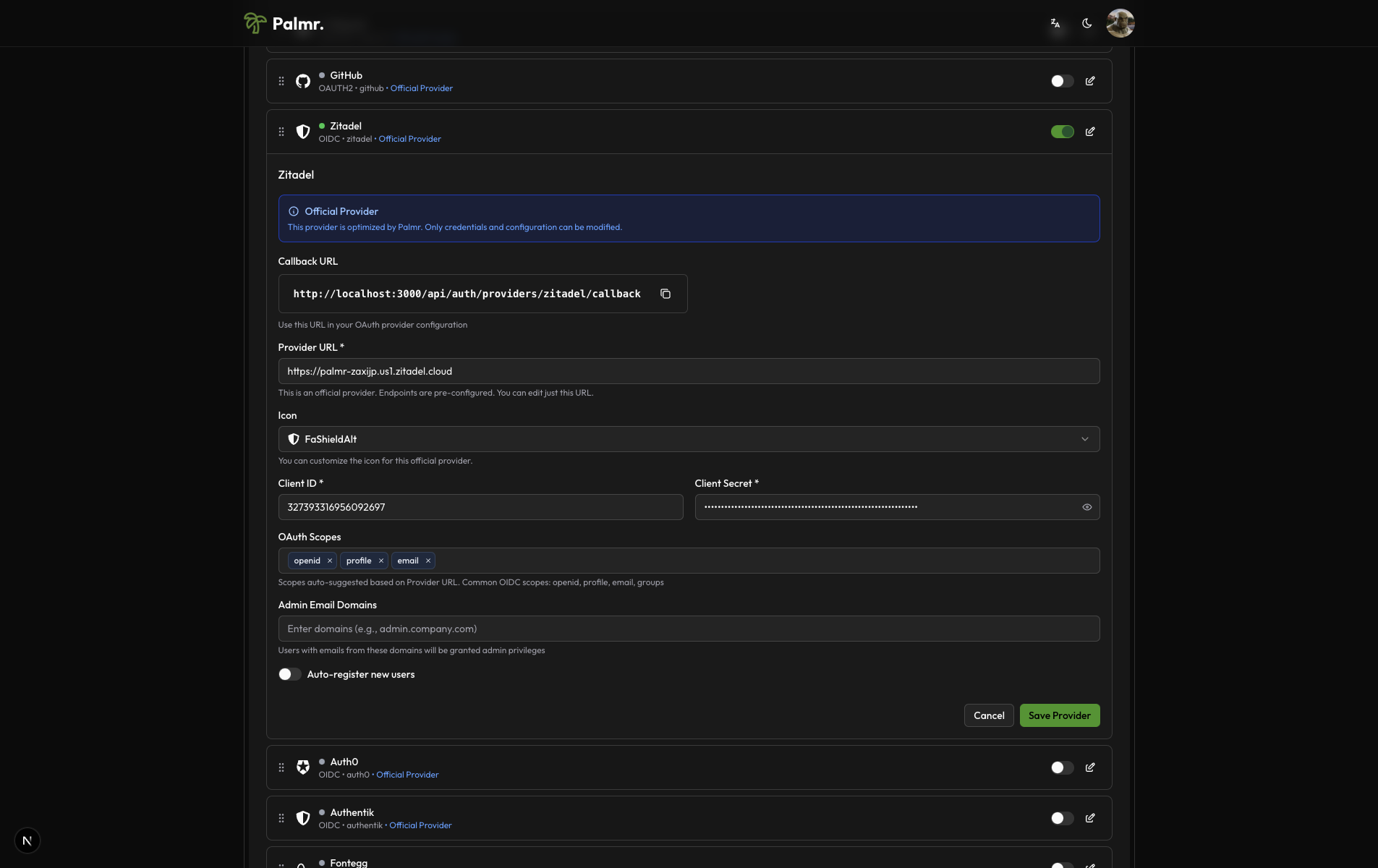
Task: Click the info icon in Official Provider banner
Action: tap(294, 211)
